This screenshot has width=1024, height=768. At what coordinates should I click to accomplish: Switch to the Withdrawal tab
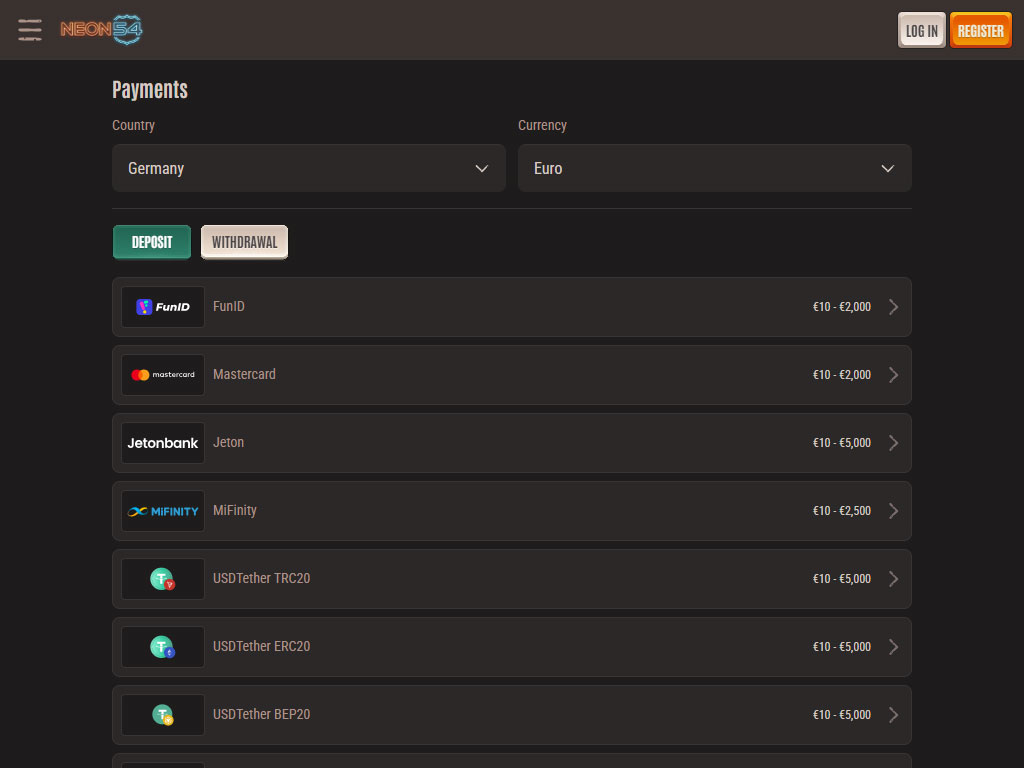tap(244, 242)
